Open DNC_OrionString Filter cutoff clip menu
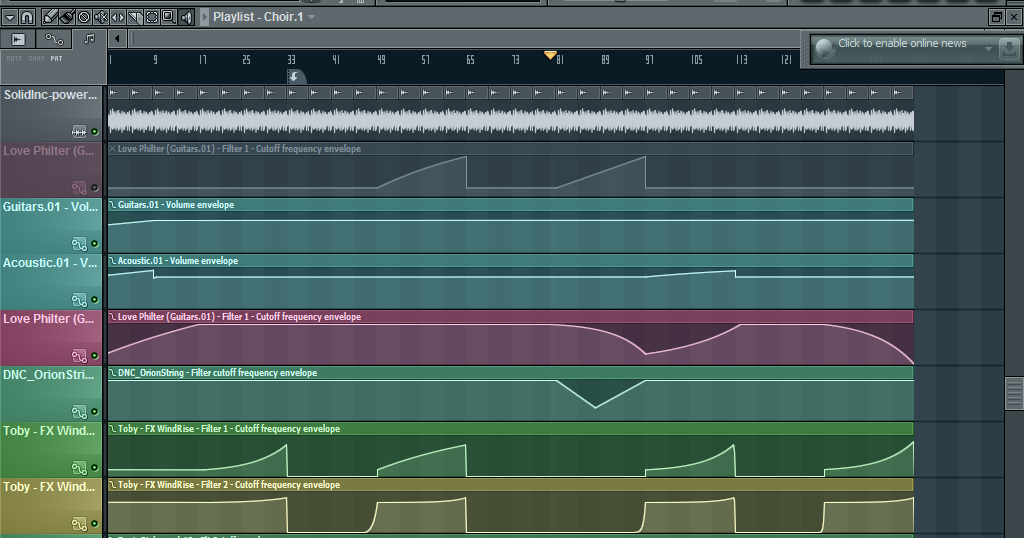1024x538 pixels. [x=112, y=373]
